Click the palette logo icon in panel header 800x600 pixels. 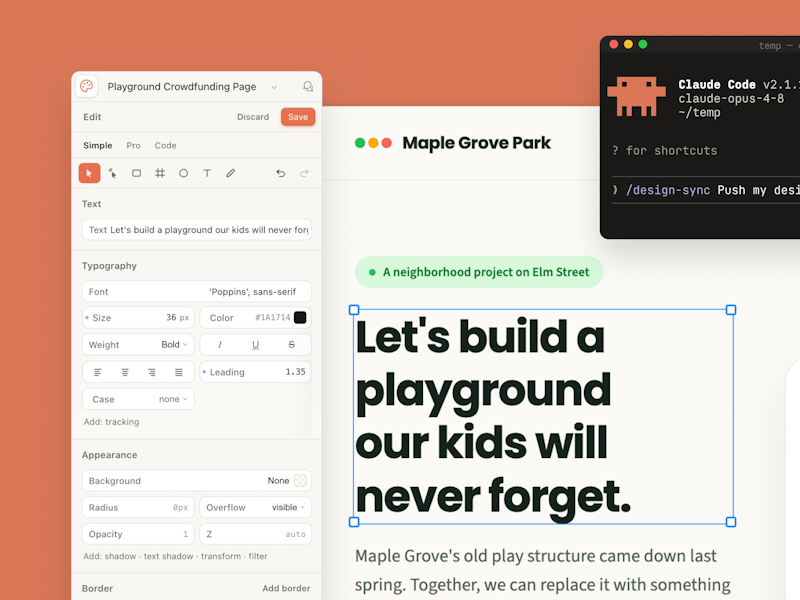87,86
